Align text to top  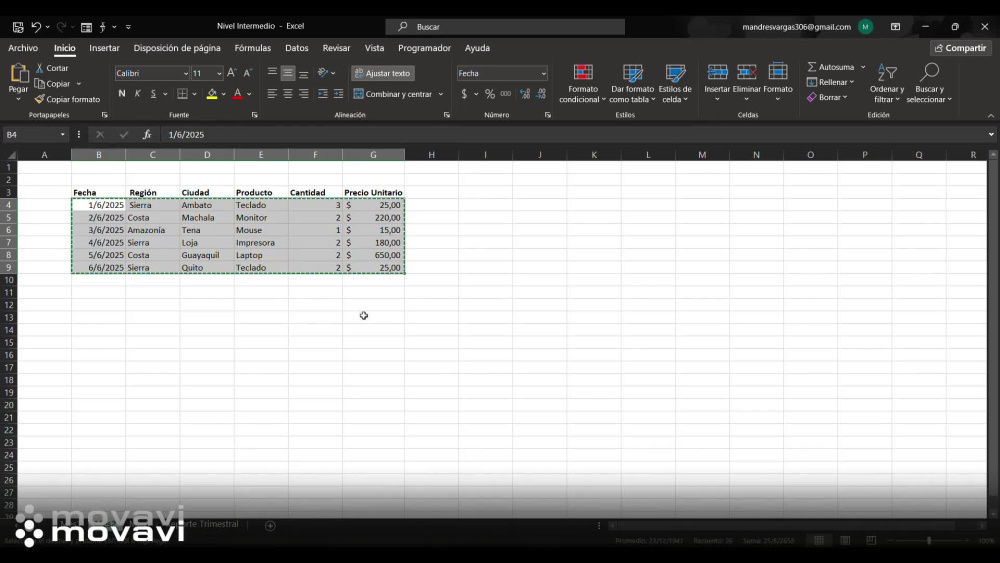click(272, 73)
